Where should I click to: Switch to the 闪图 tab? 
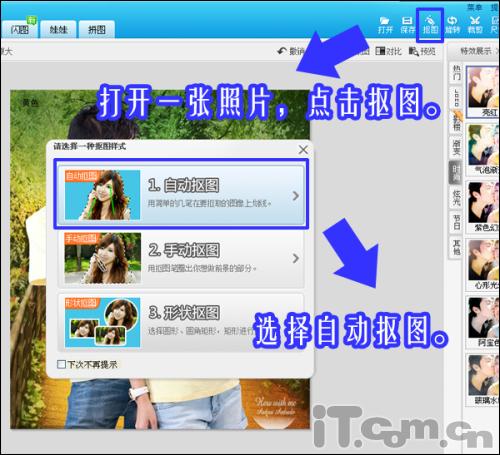point(19,30)
